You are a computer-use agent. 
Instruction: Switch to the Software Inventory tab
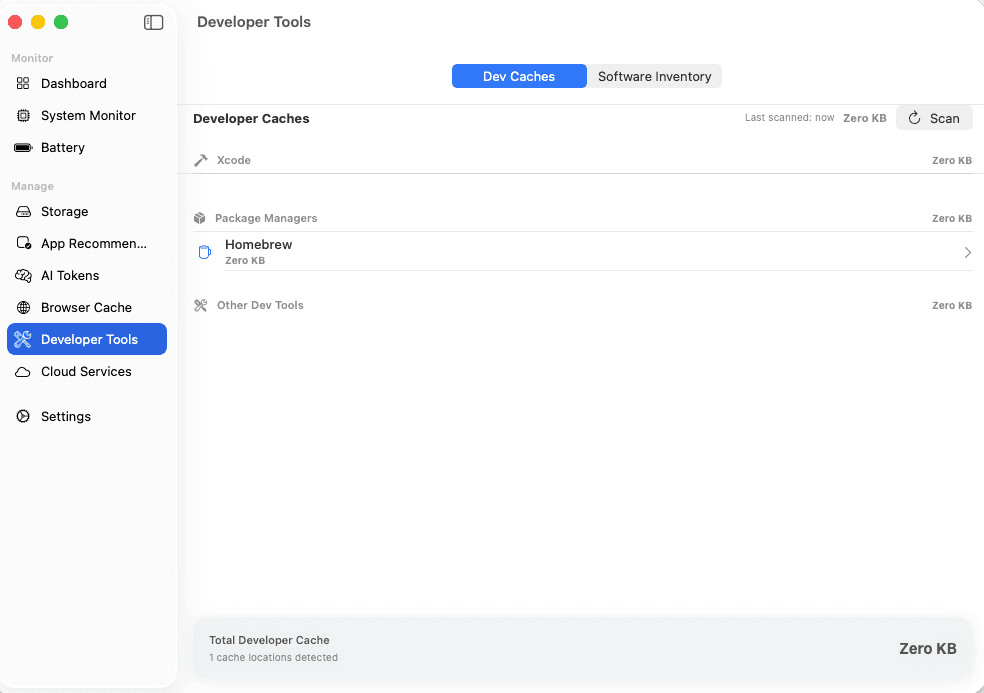654,76
